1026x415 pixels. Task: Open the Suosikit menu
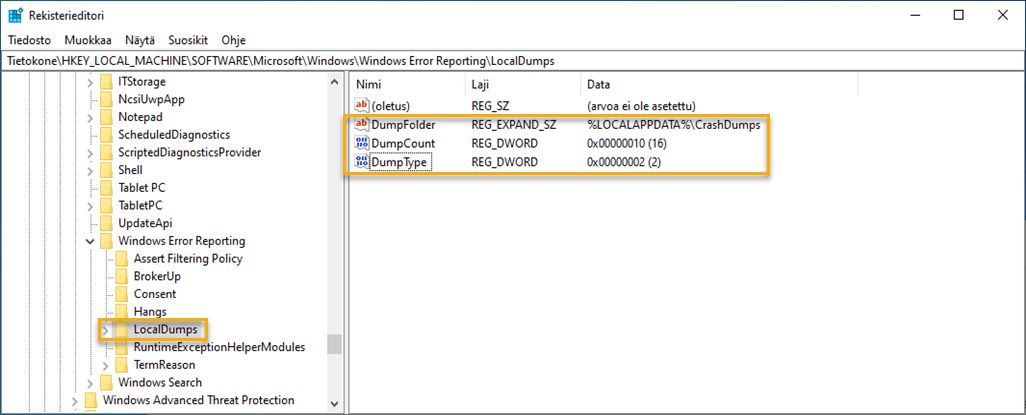tap(188, 40)
